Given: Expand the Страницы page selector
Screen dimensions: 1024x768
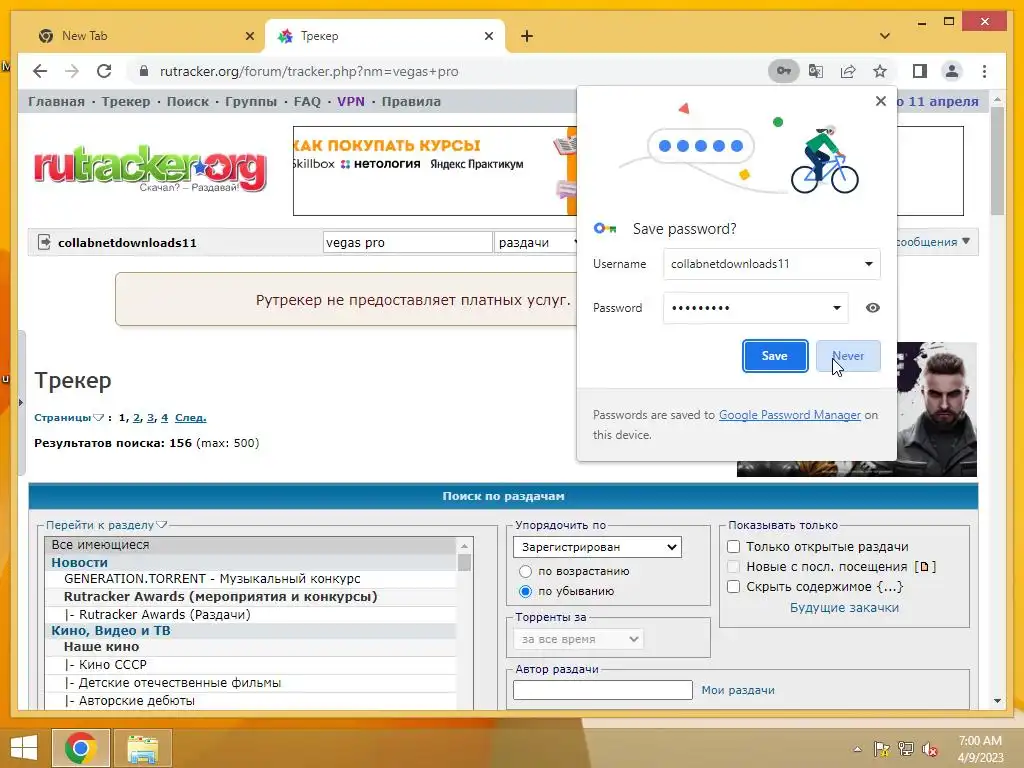Looking at the screenshot, I should 69,418.
